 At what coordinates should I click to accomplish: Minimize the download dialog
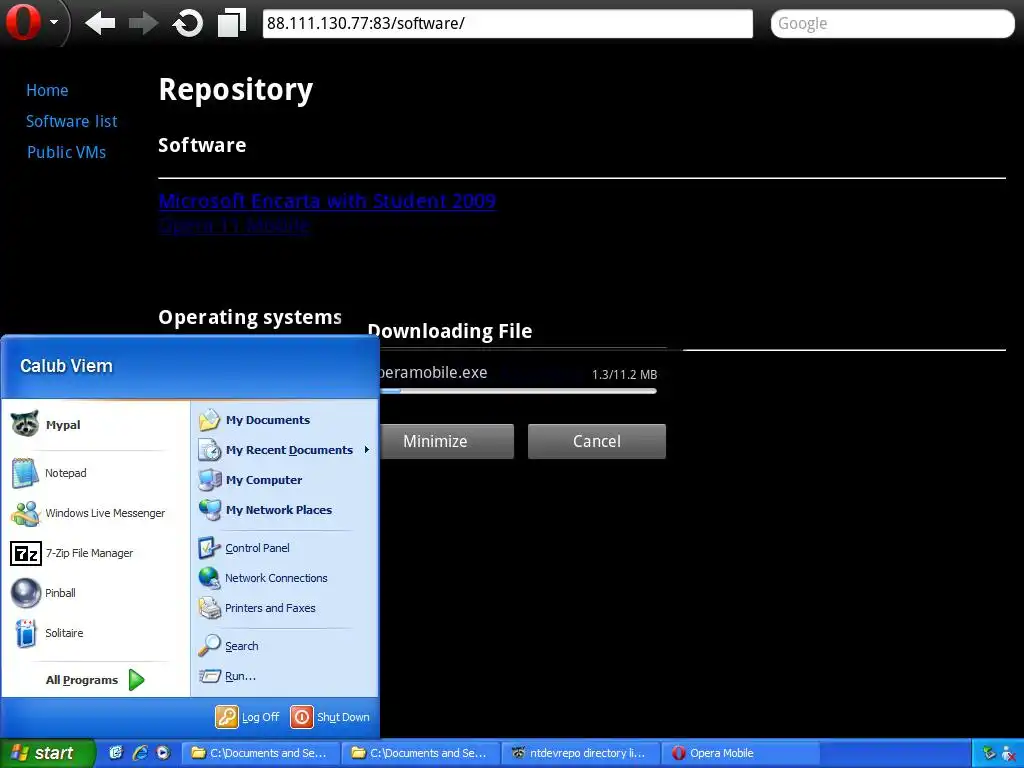pos(447,441)
